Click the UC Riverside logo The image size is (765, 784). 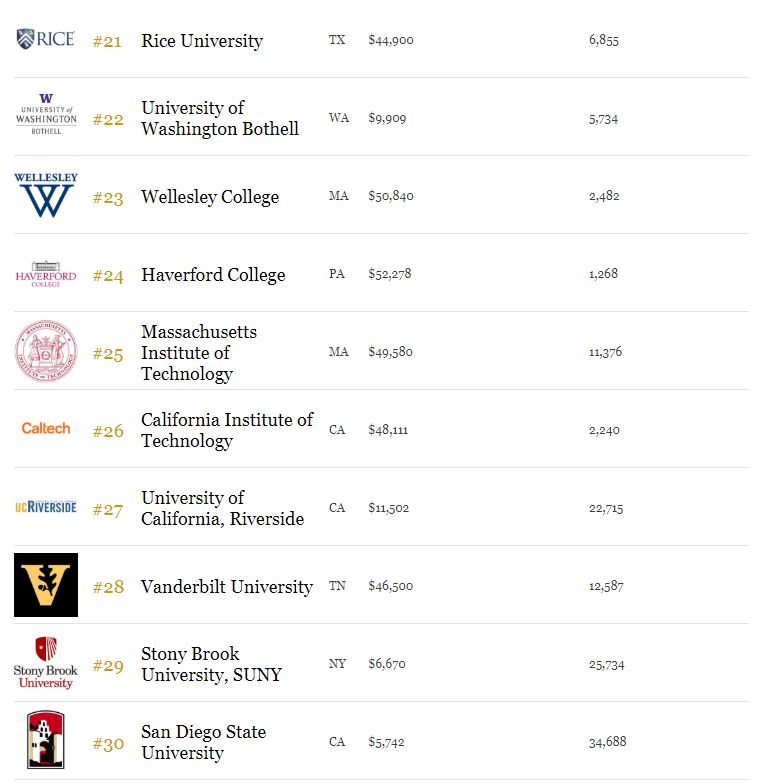pos(46,507)
